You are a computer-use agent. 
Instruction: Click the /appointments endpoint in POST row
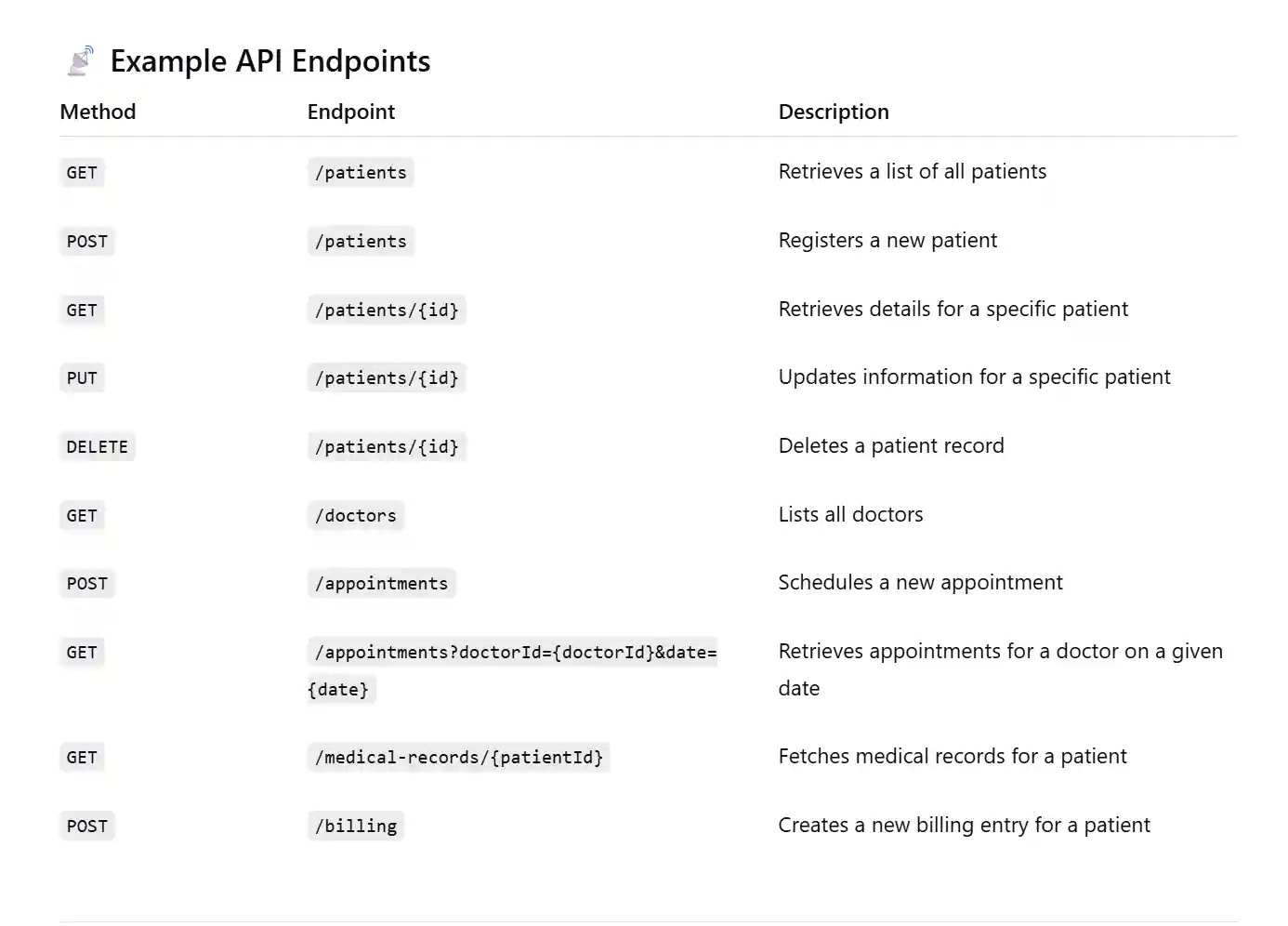pos(381,584)
